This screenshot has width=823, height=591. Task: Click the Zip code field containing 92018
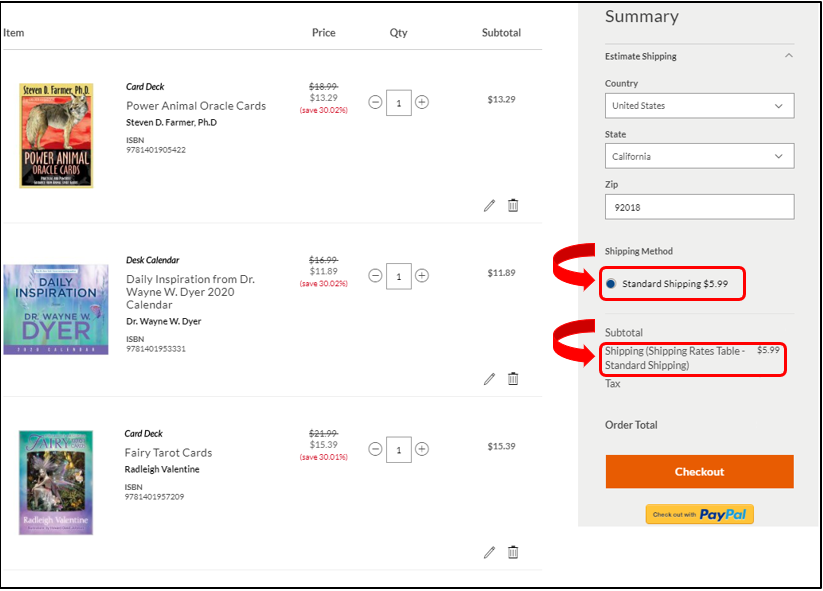[699, 207]
